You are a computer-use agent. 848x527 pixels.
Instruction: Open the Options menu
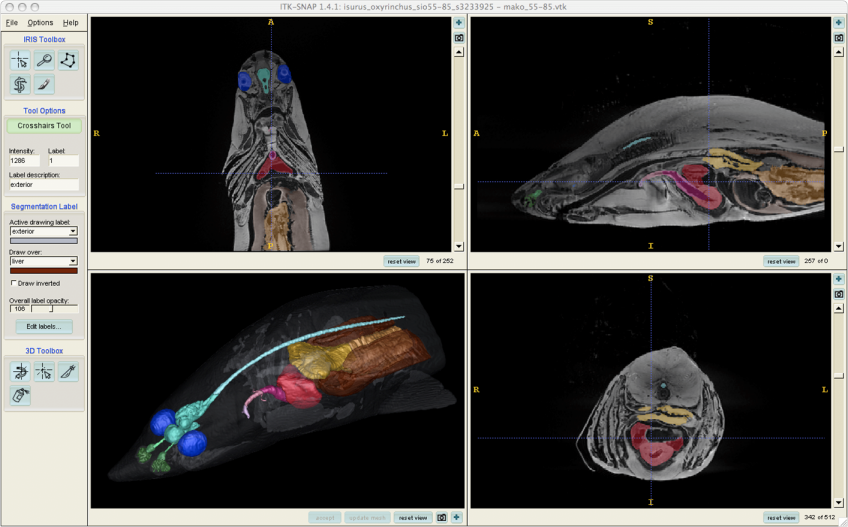point(40,22)
